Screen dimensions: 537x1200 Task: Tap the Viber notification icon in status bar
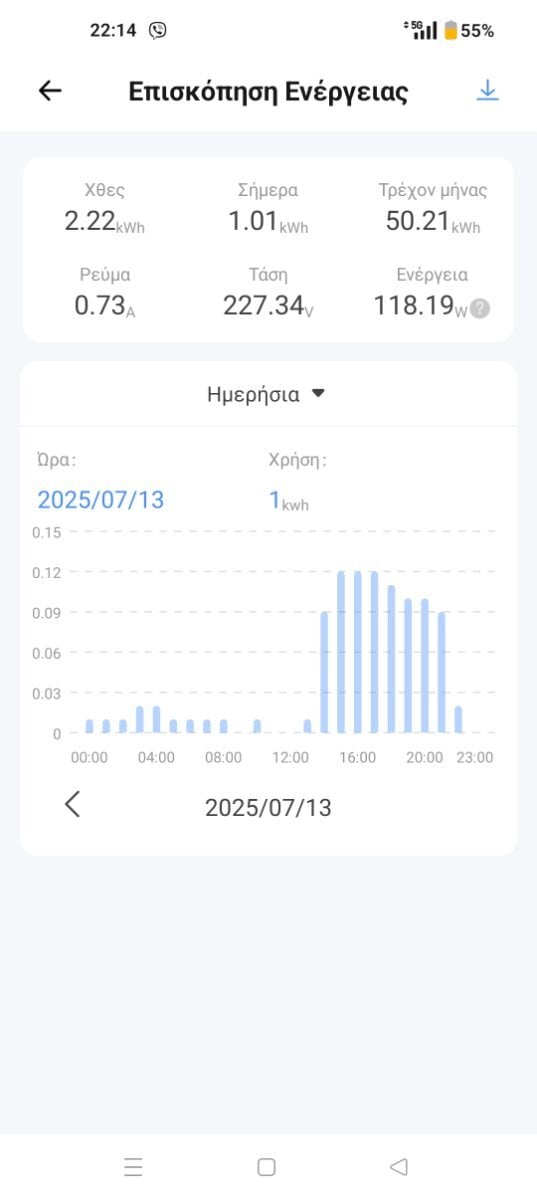pos(158,30)
